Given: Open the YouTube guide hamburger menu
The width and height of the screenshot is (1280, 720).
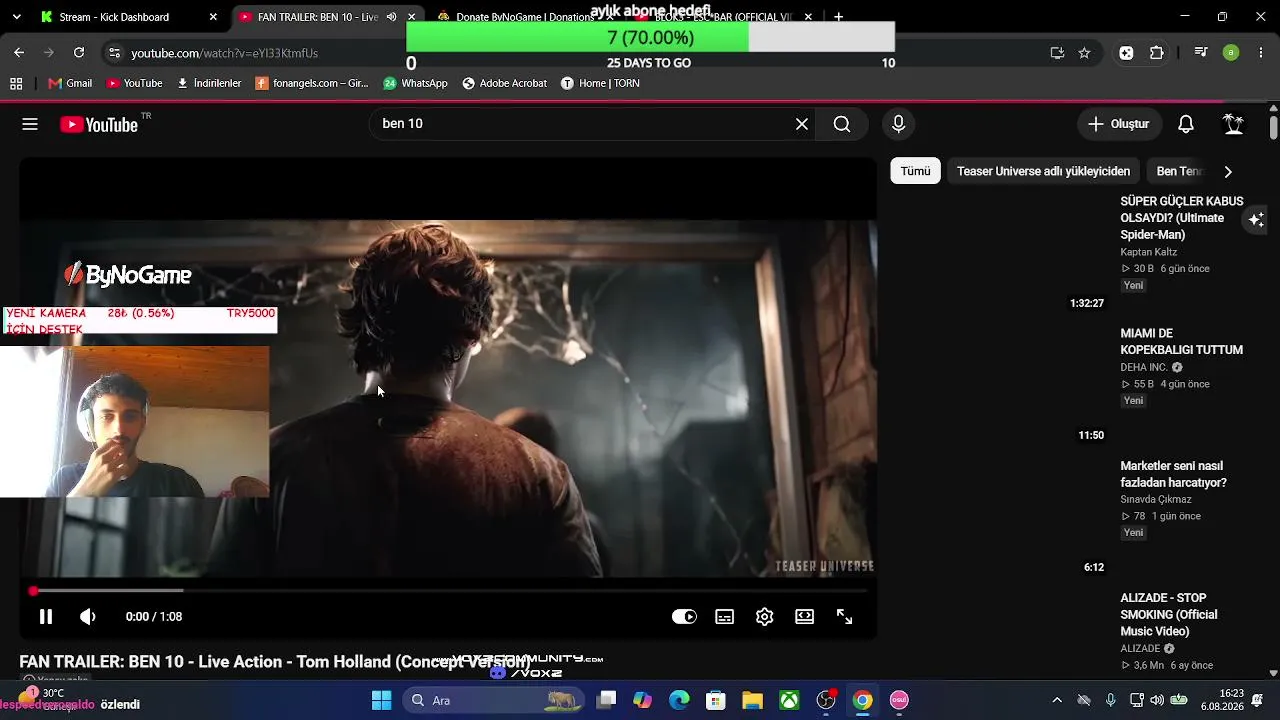Looking at the screenshot, I should 30,124.
